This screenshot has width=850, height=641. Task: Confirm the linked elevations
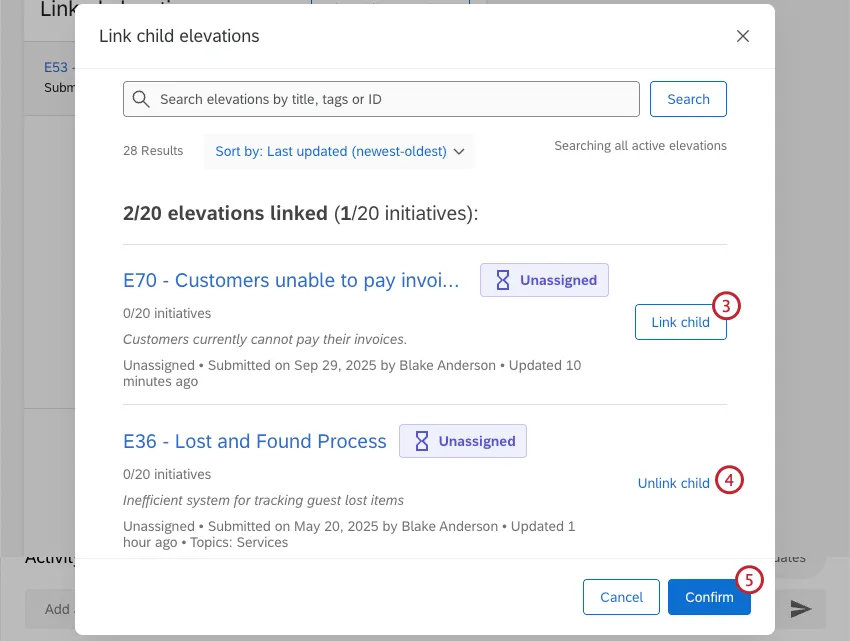(x=709, y=597)
